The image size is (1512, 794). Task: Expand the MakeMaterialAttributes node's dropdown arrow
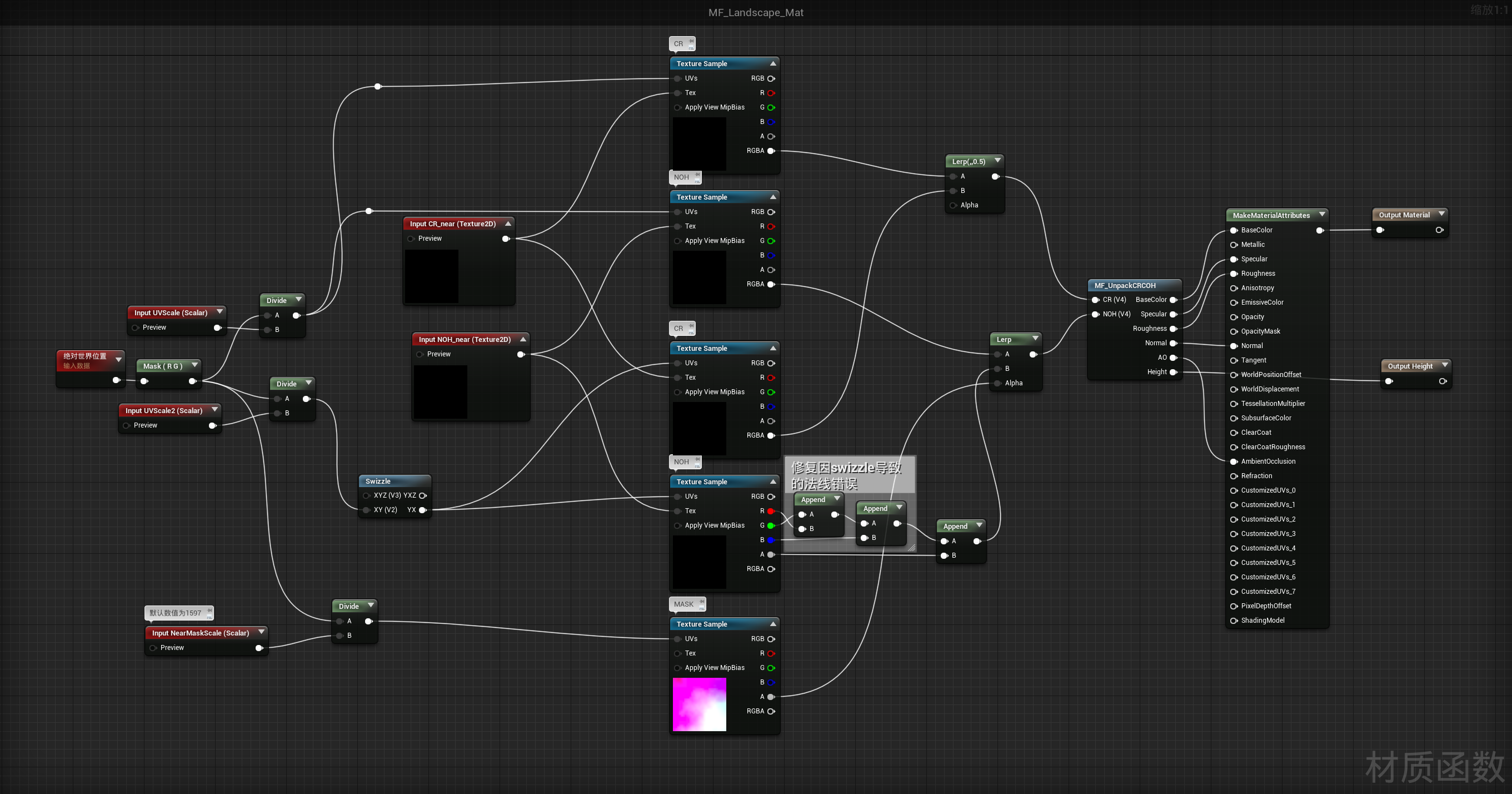coord(1322,215)
